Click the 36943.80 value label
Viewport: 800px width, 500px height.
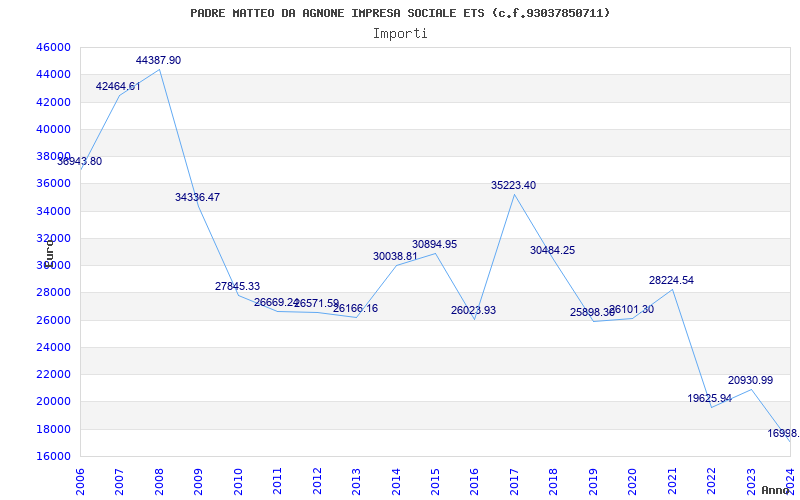click(80, 162)
